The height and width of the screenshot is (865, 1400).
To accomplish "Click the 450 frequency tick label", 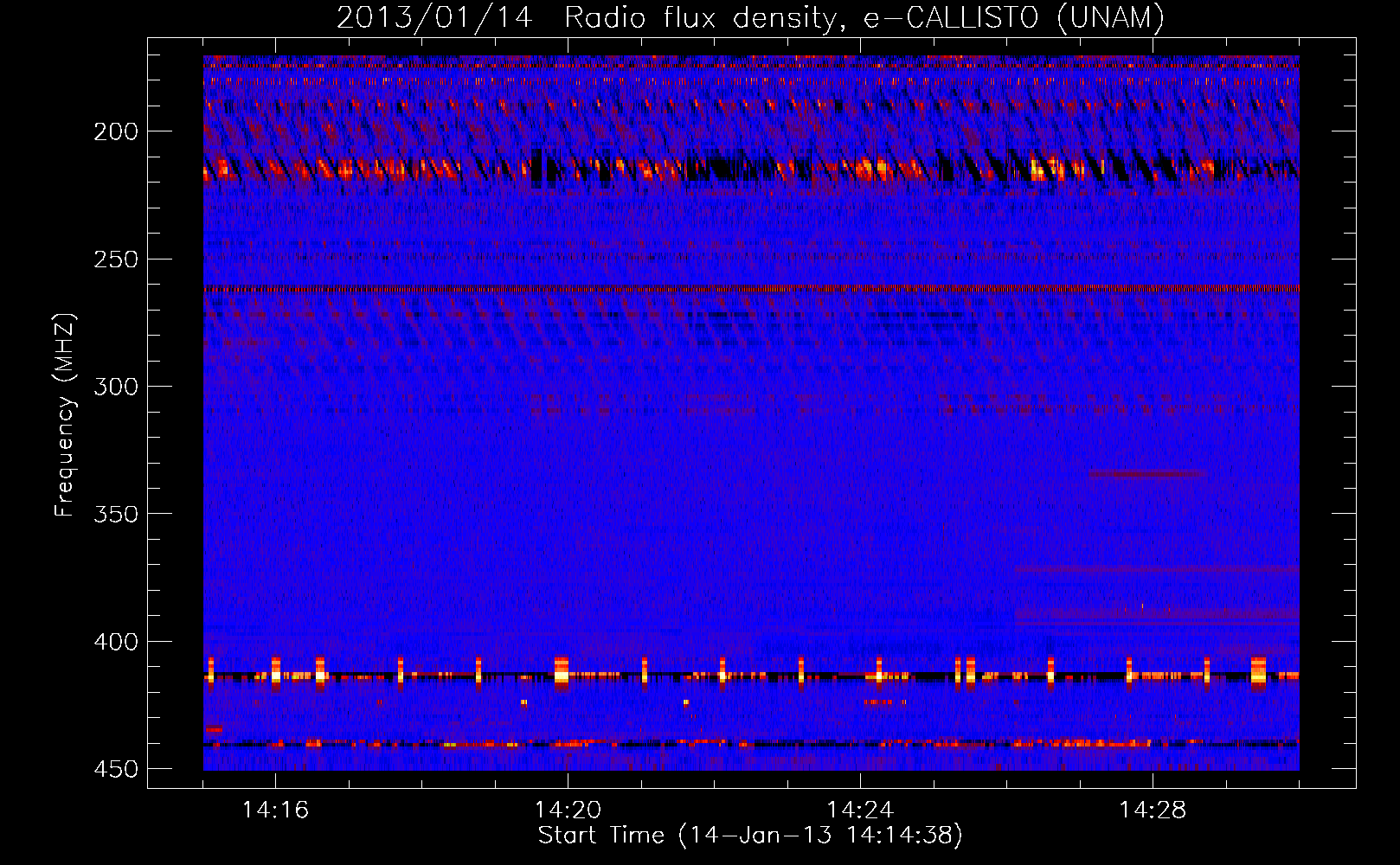I will (116, 769).
